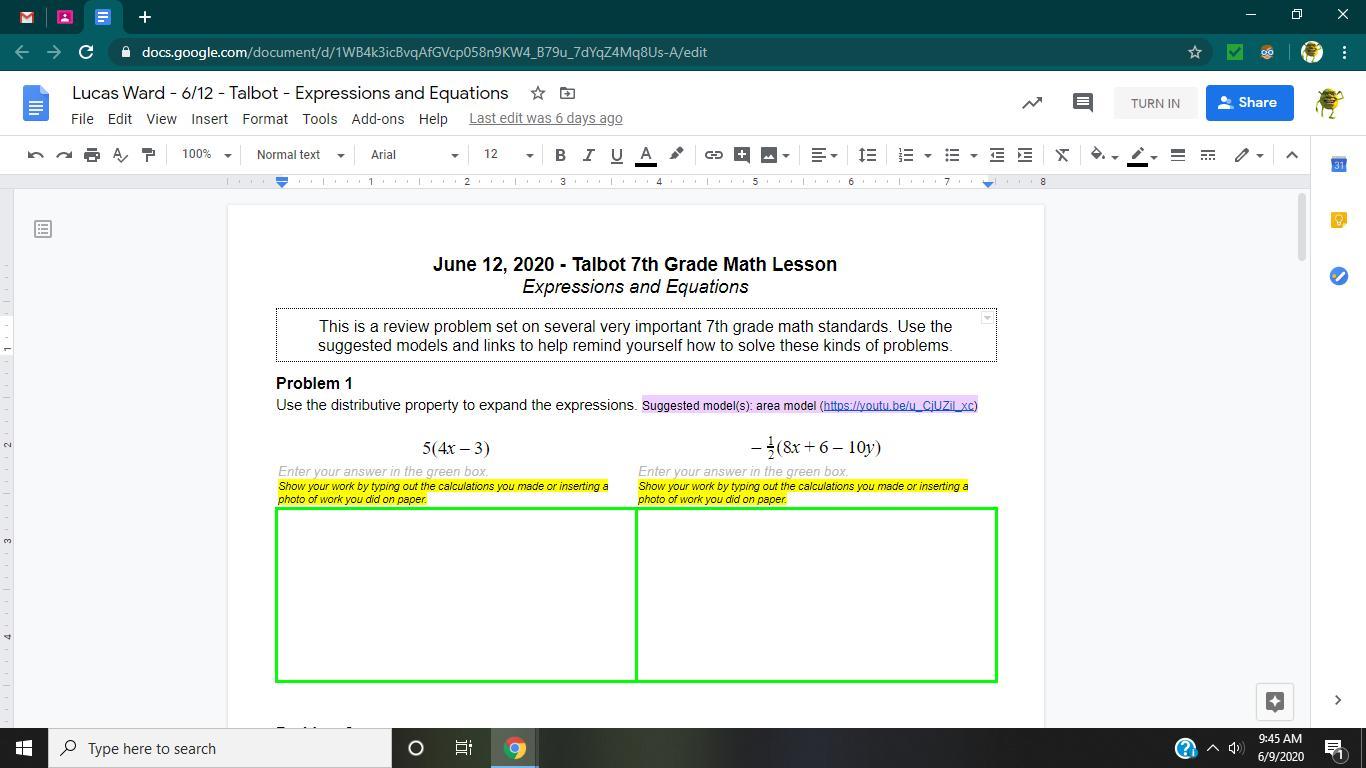Open the Format menu
Image resolution: width=1366 pixels, height=768 pixels.
click(265, 118)
